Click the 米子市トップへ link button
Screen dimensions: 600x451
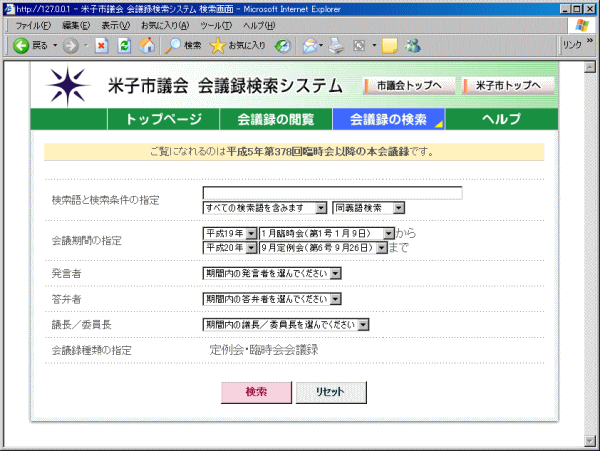[x=508, y=85]
